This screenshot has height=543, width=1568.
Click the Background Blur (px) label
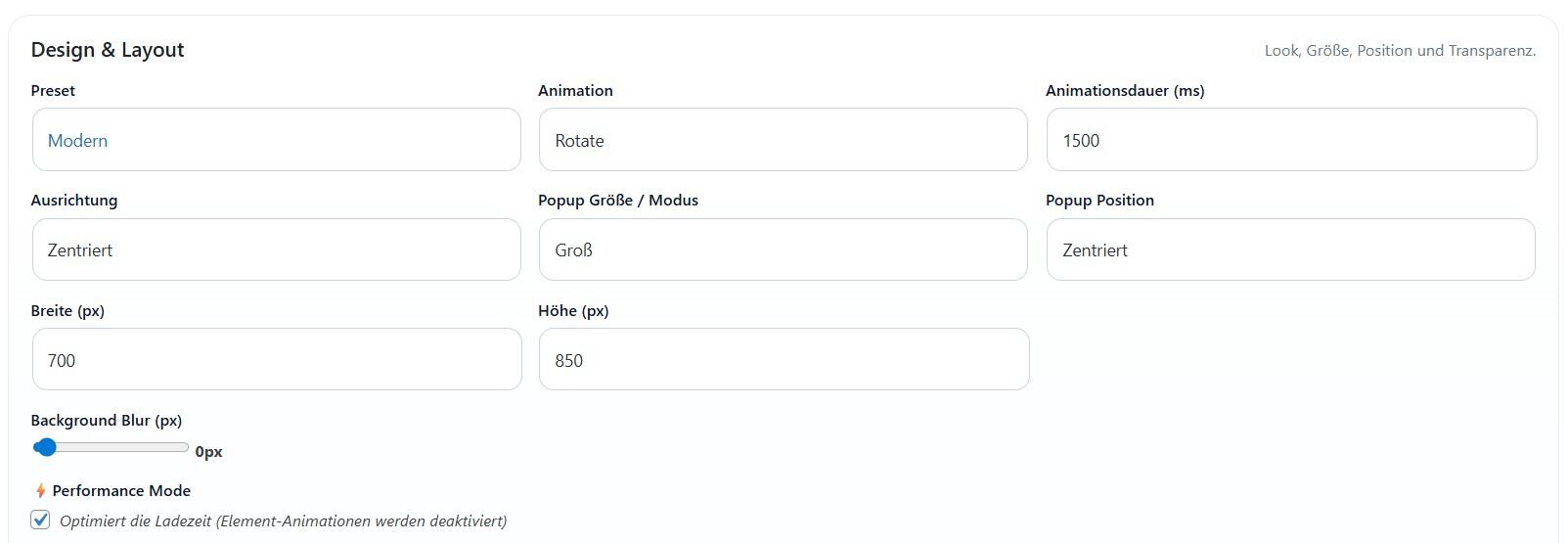[106, 421]
